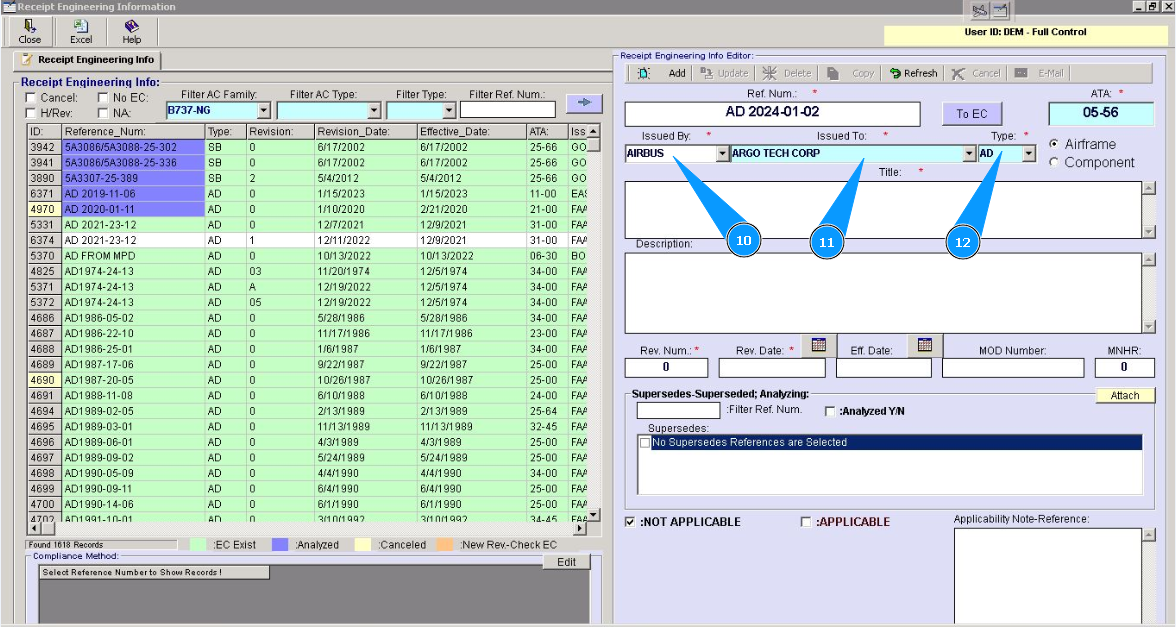Image resolution: width=1176 pixels, height=629 pixels.
Task: Click the Add record icon in editor
Action: click(643, 73)
